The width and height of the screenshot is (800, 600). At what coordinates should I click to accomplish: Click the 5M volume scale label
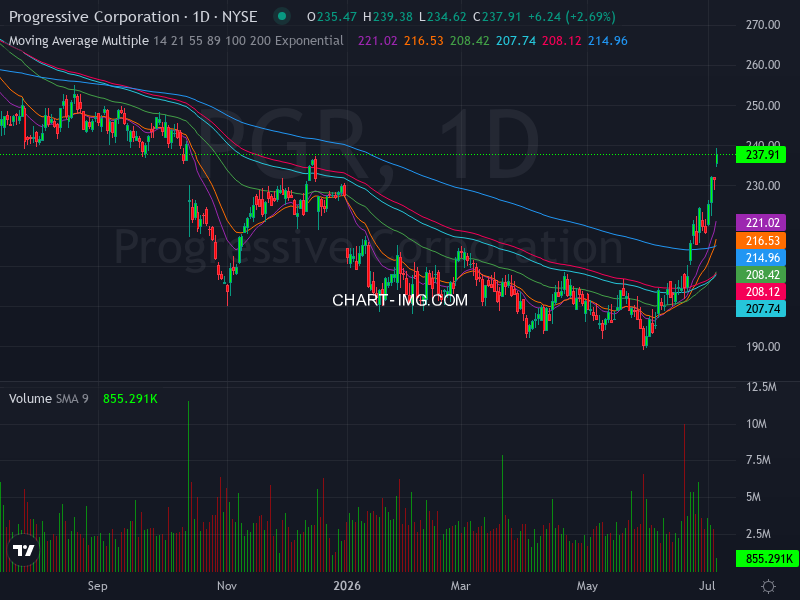pyautogui.click(x=753, y=497)
